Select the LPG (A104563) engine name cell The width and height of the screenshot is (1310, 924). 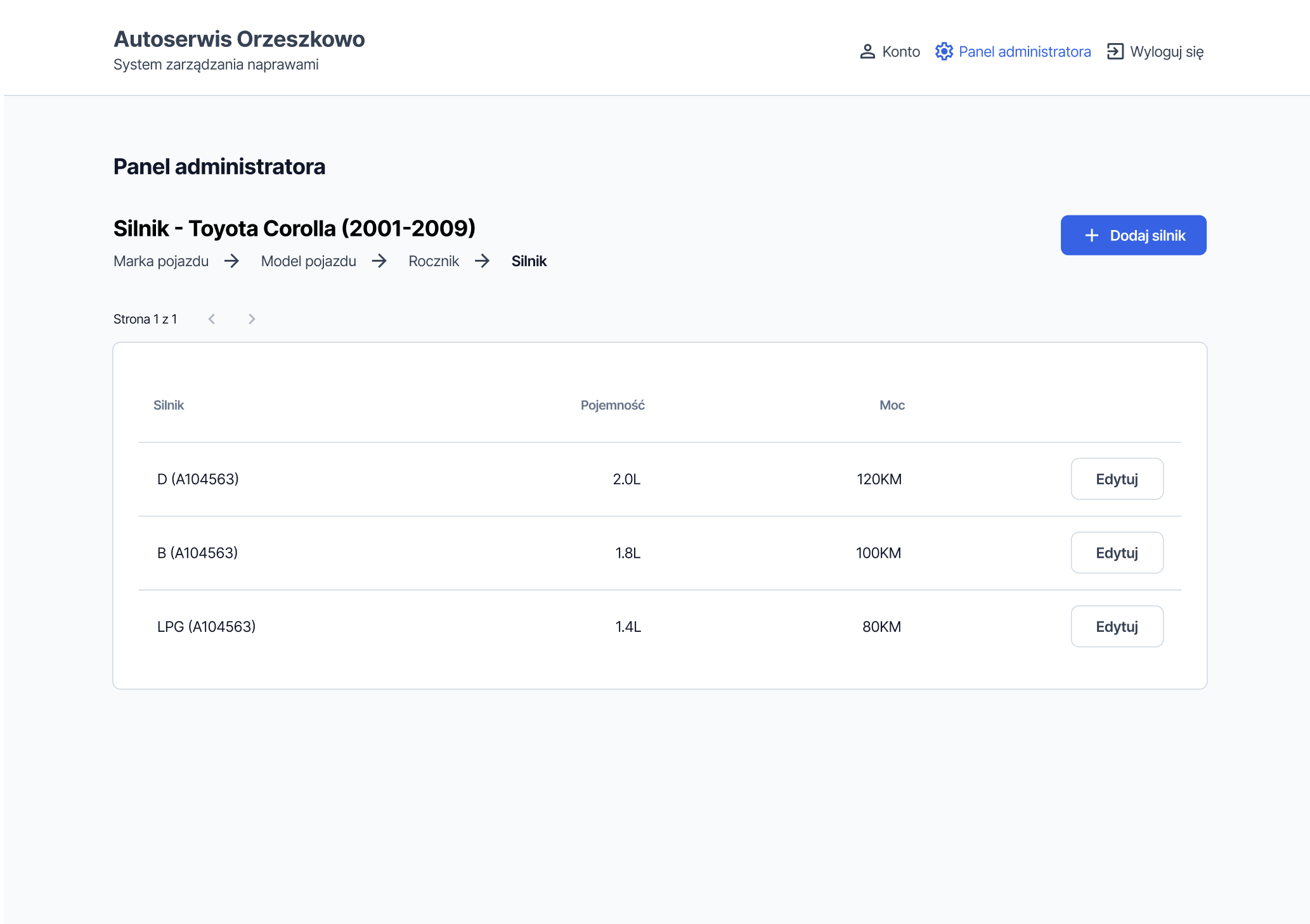point(206,627)
